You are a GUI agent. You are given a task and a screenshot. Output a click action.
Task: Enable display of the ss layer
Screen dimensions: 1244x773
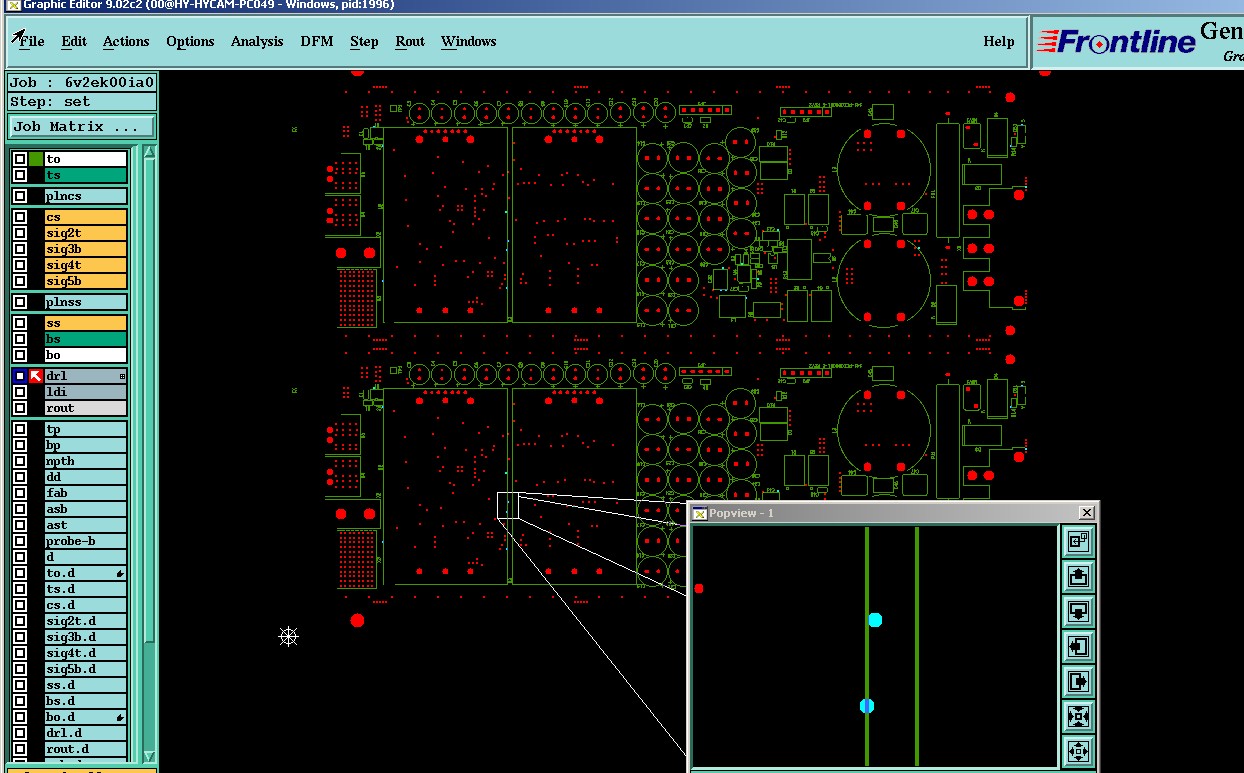point(20,323)
